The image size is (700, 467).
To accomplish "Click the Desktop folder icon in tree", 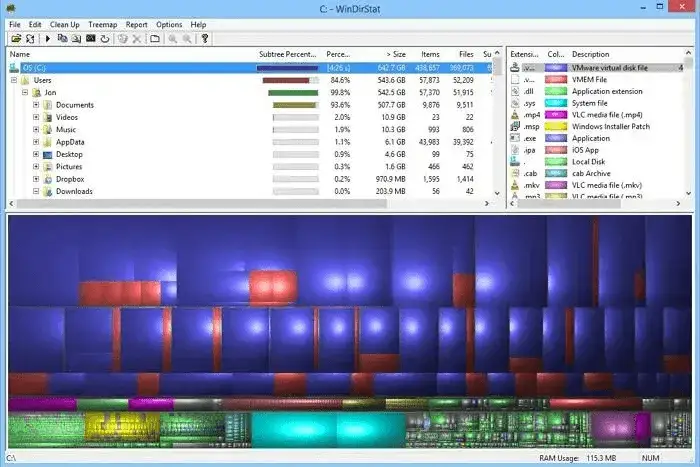I will [47, 154].
